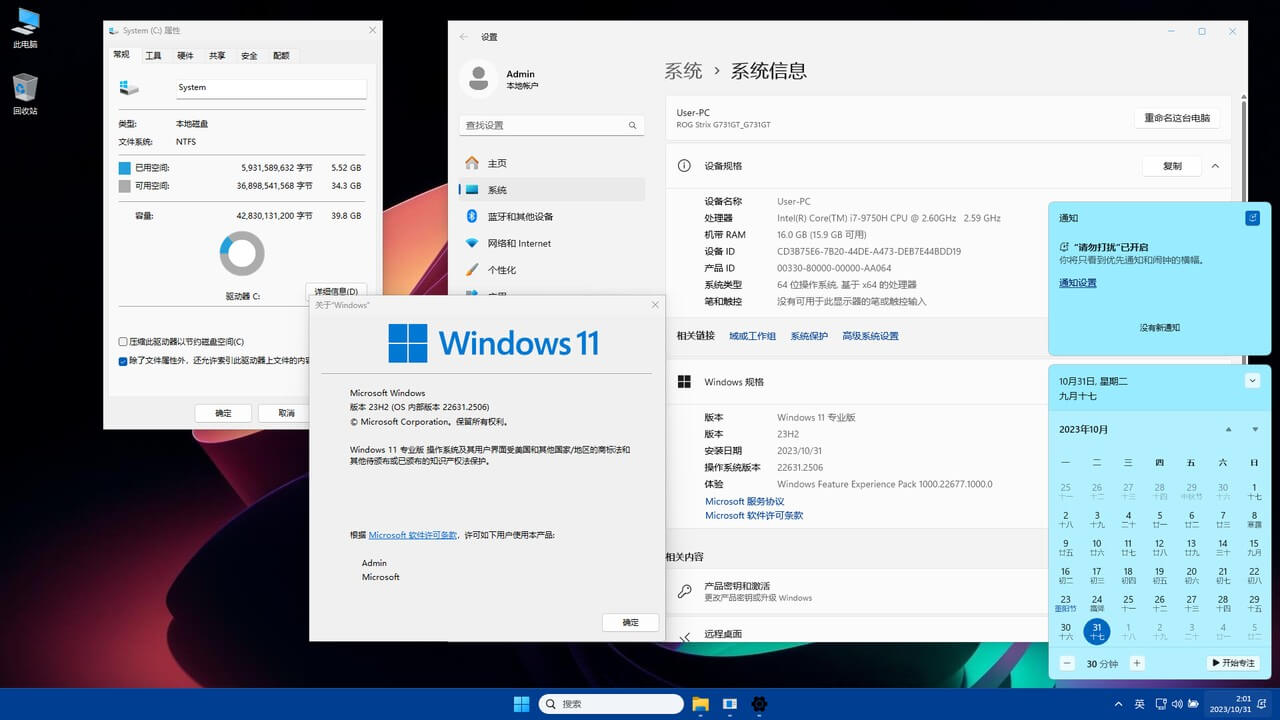This screenshot has width=1280, height=720.
Task: Click the 重命名这台电脑 button
Action: click(1177, 118)
